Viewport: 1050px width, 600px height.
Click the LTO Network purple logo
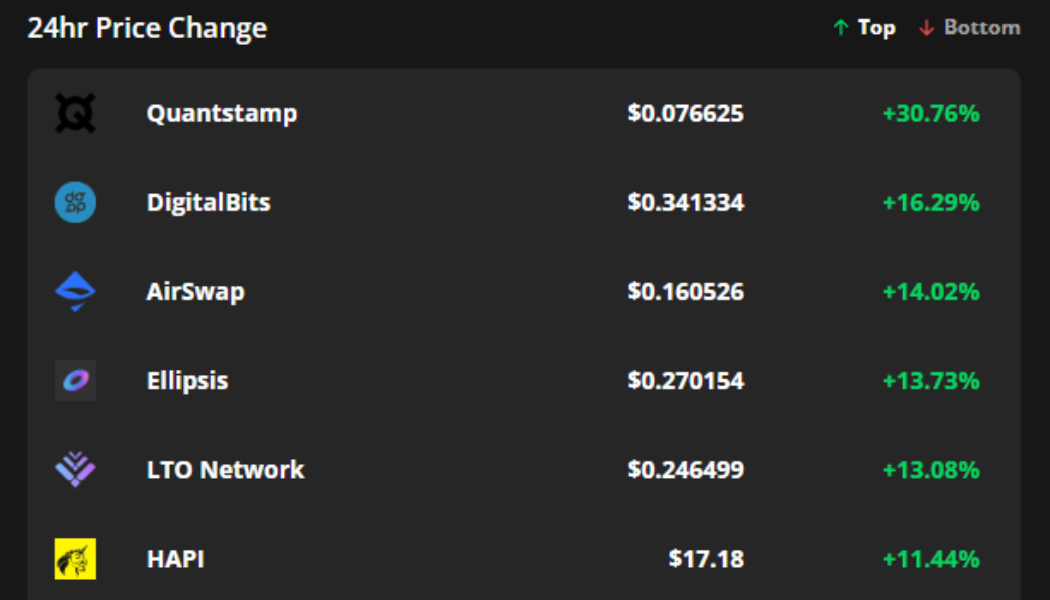(76, 469)
